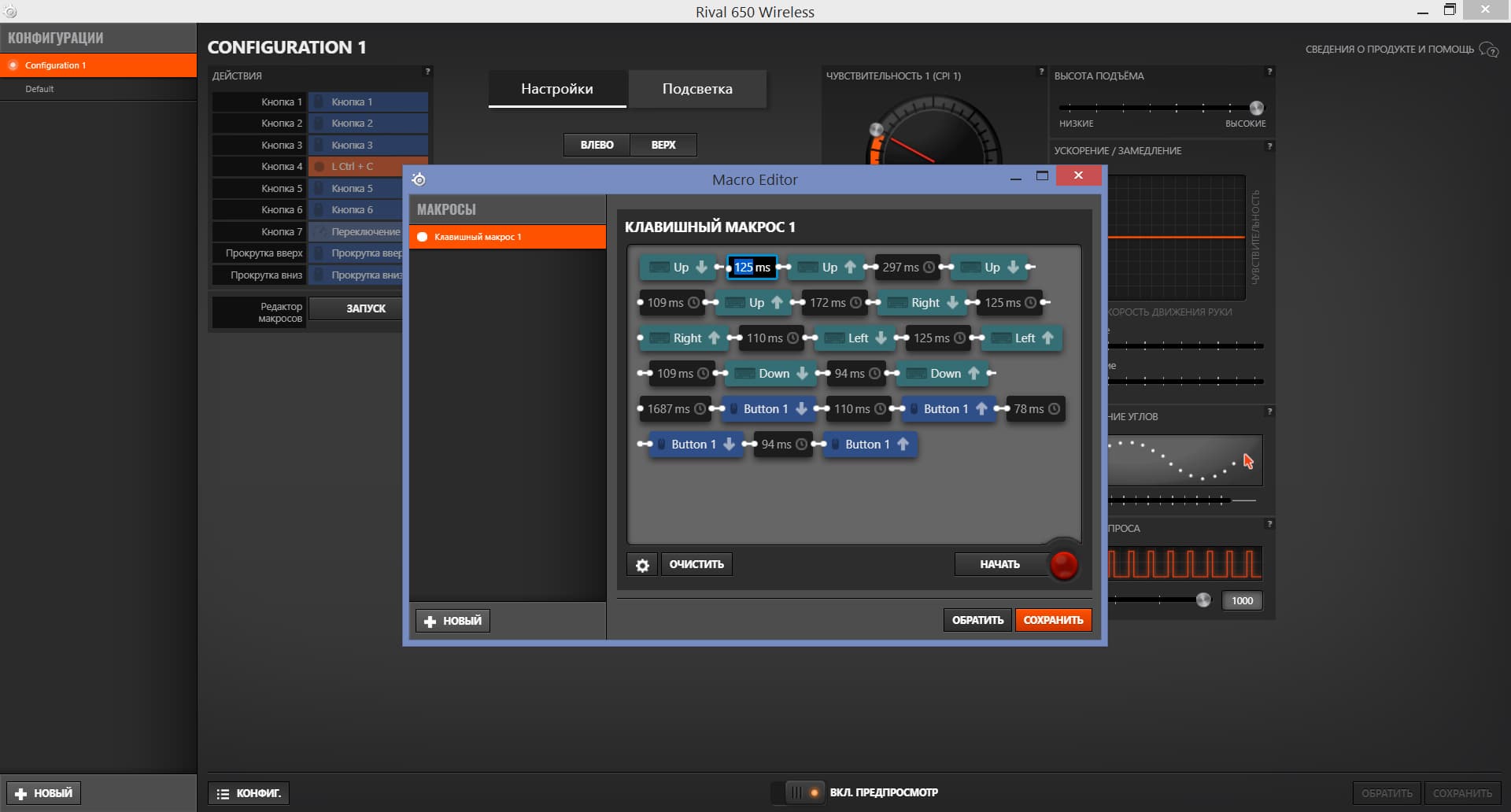This screenshot has width=1511, height=812.
Task: Click the CPI sensitivity dial knob
Action: click(876, 129)
